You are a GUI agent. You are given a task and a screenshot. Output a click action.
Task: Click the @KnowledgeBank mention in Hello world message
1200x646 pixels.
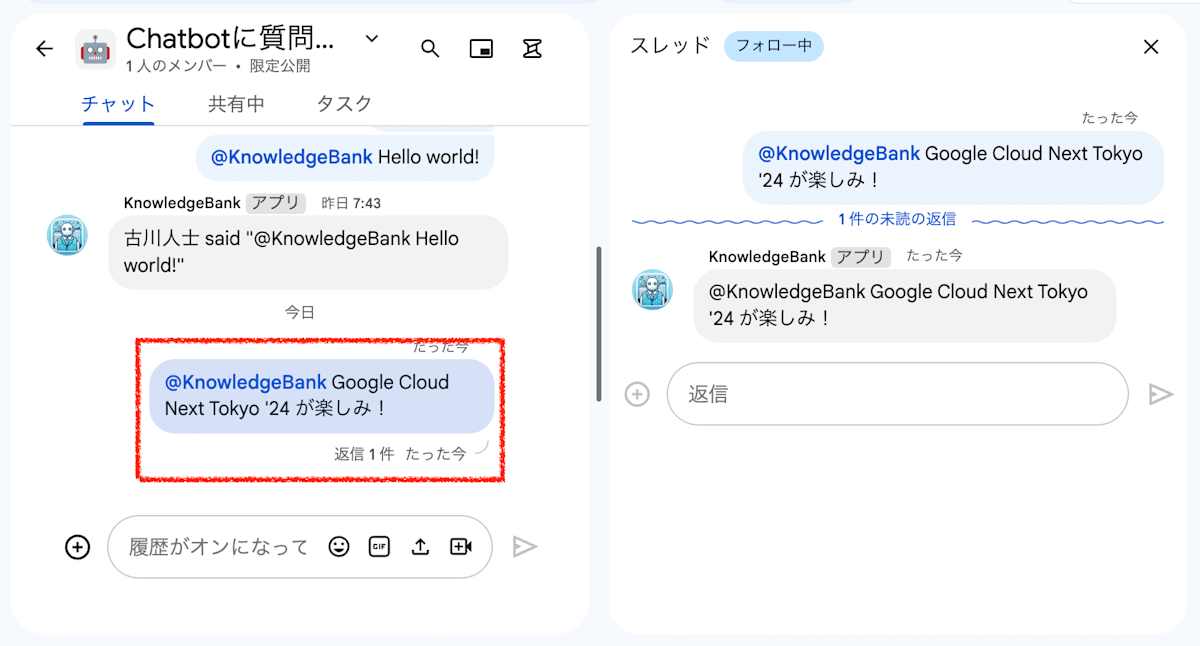(x=292, y=157)
